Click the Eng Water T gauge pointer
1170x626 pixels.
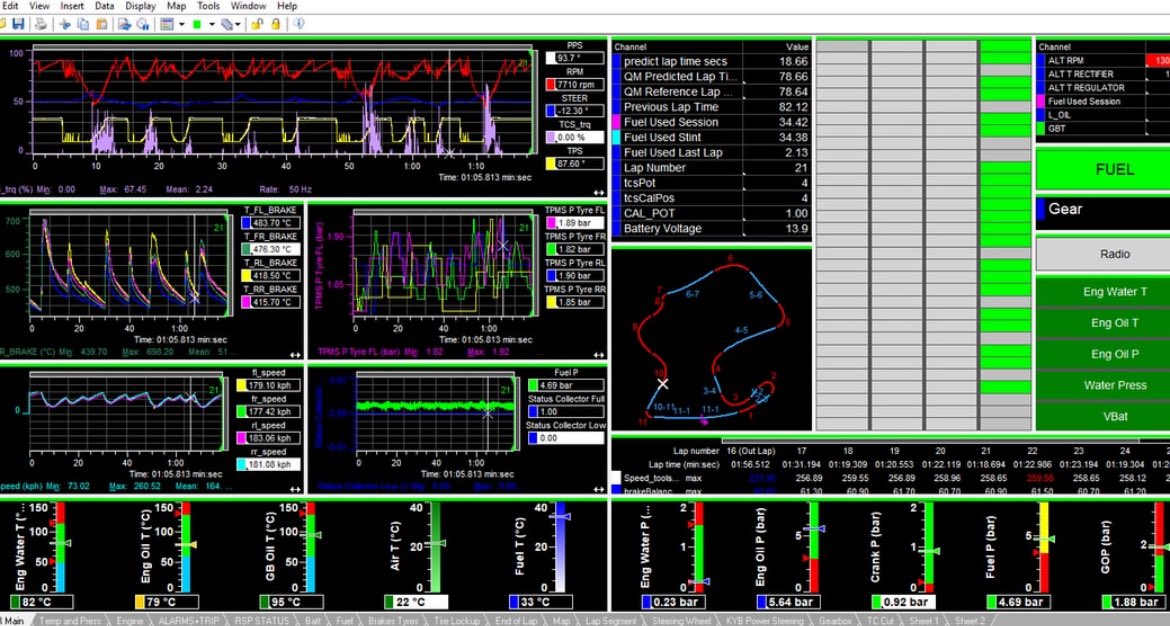pyautogui.click(x=63, y=543)
